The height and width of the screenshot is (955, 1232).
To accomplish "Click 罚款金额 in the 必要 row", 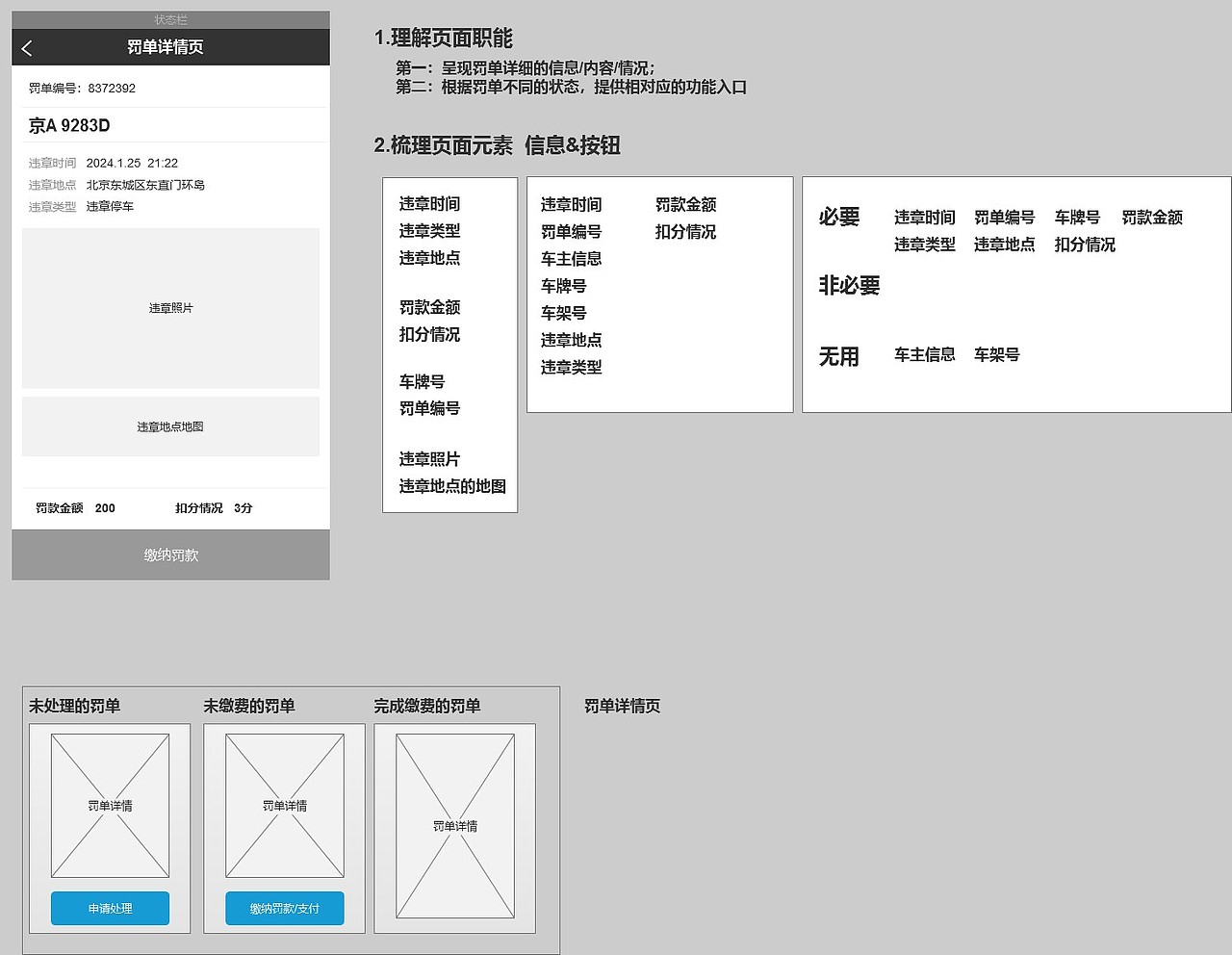I will [1152, 218].
